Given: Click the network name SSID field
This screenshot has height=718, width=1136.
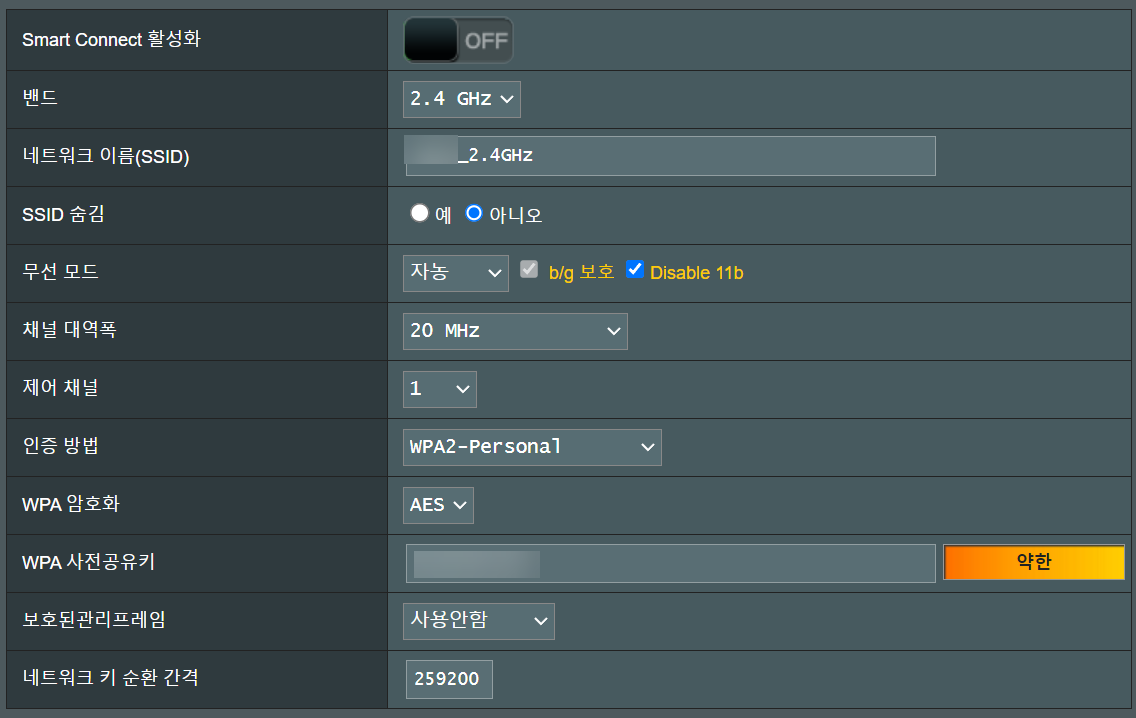Looking at the screenshot, I should pos(670,156).
